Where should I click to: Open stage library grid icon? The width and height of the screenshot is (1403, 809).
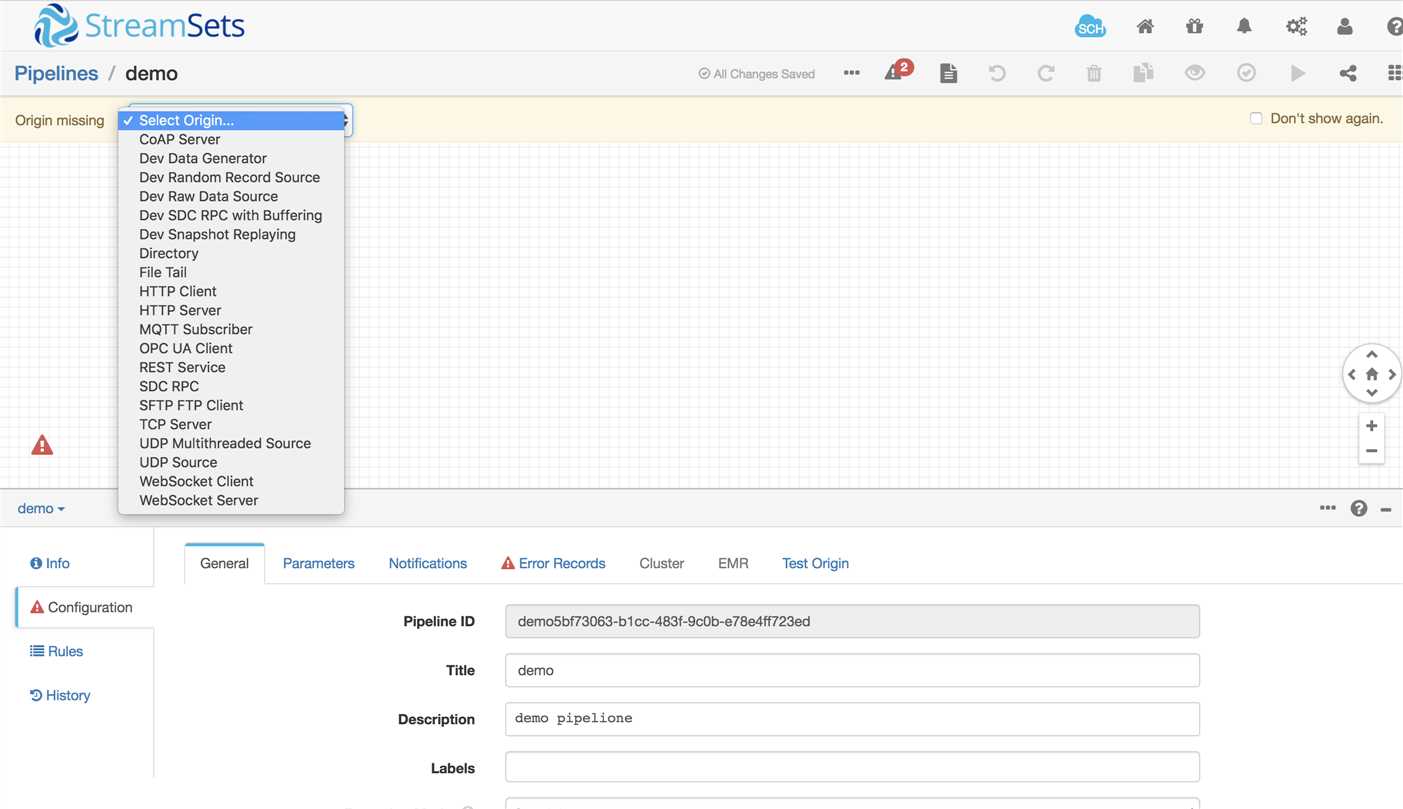1395,73
